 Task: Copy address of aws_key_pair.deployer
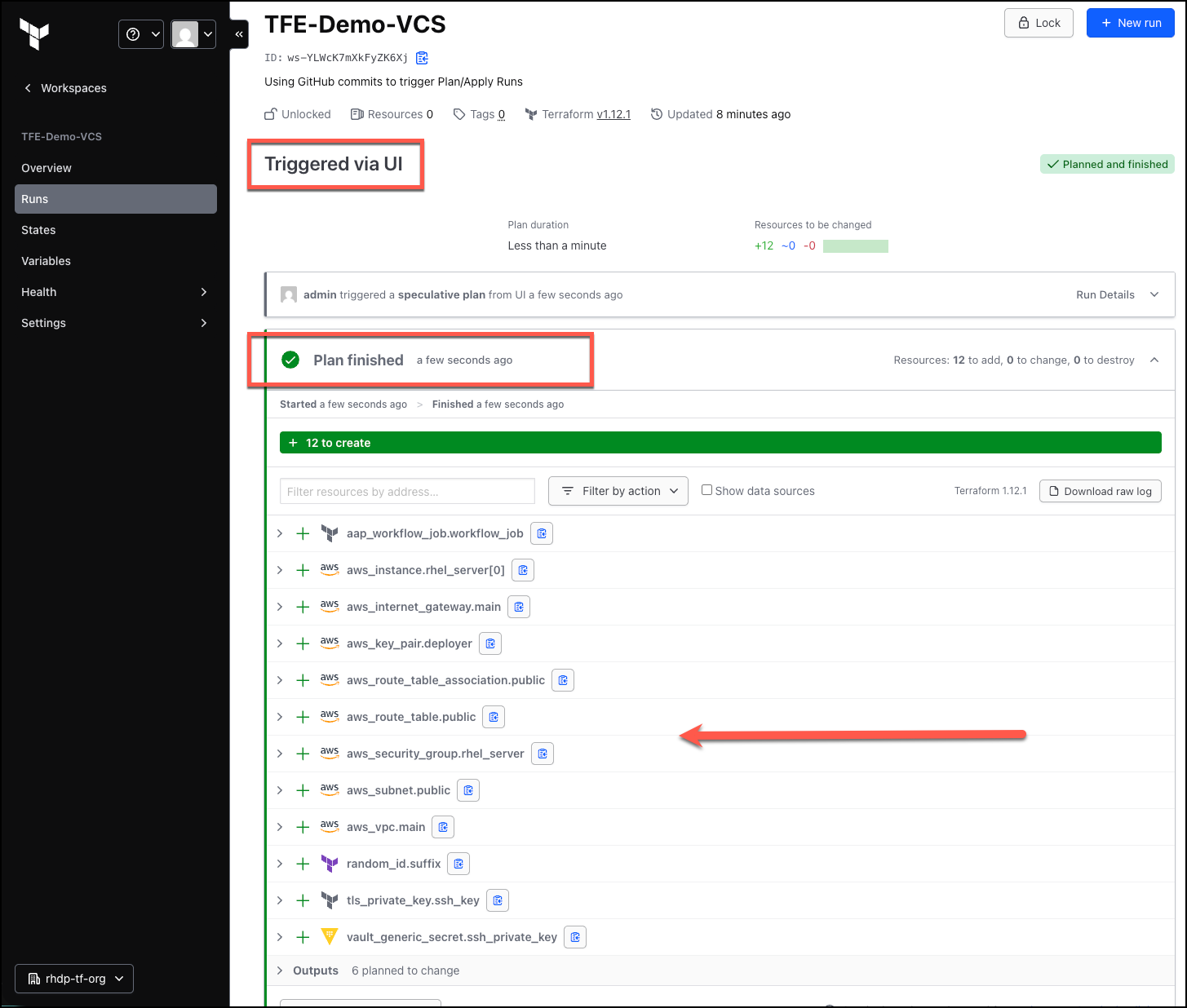point(490,643)
